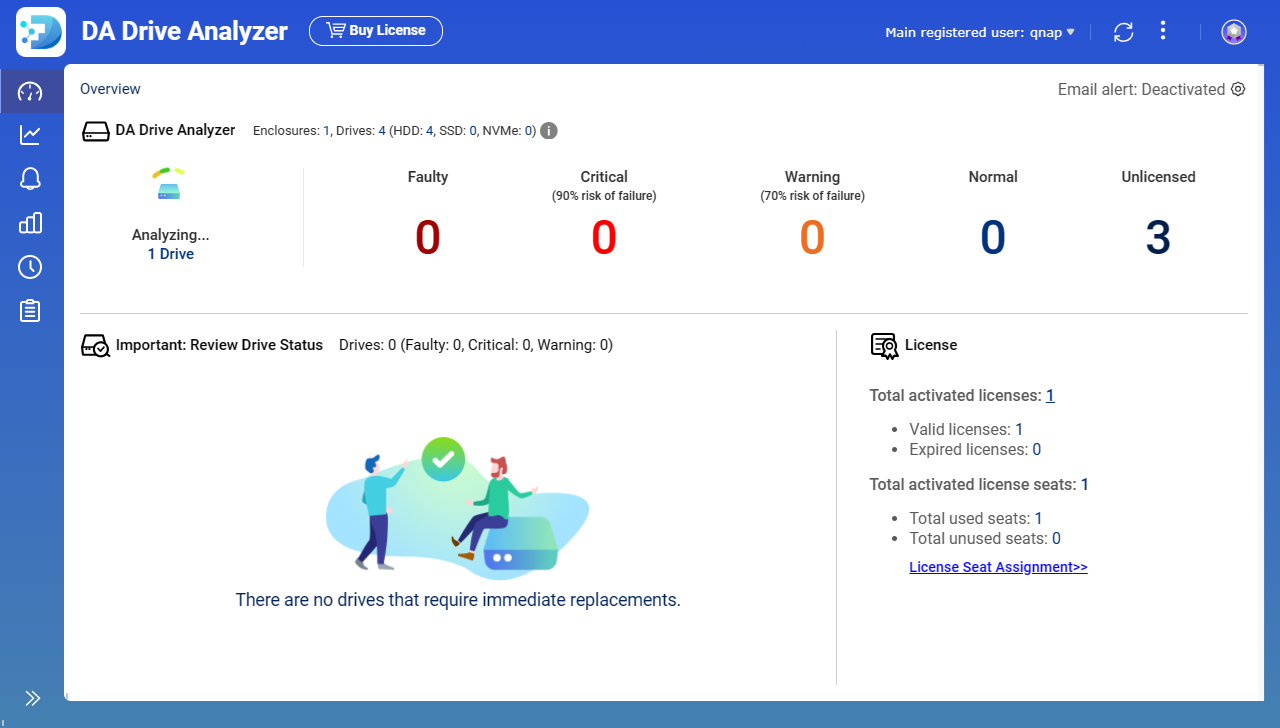Click the total activated licenses number link
Image resolution: width=1280 pixels, height=728 pixels.
click(x=1050, y=396)
